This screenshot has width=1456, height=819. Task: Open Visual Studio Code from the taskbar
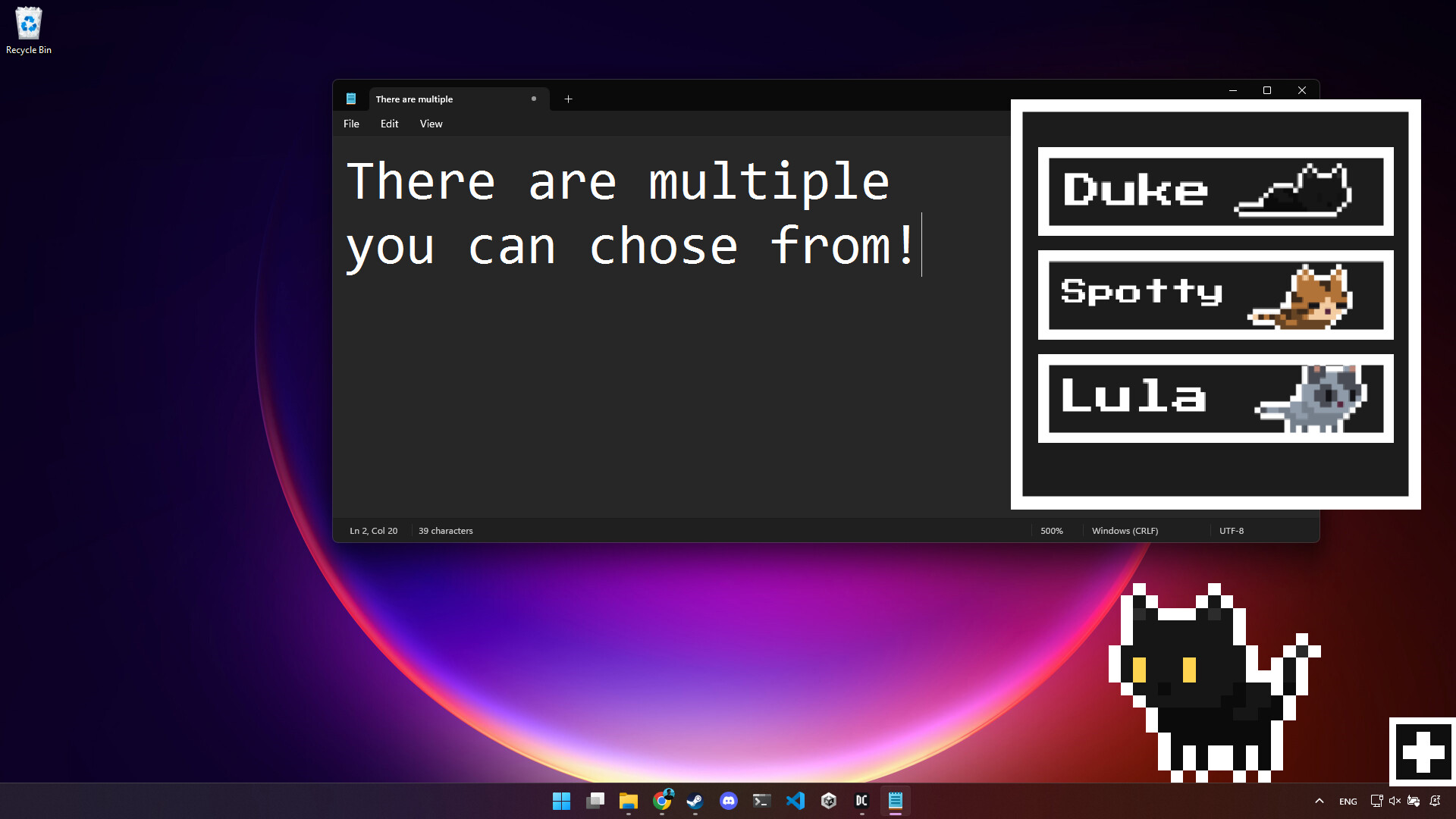point(795,801)
